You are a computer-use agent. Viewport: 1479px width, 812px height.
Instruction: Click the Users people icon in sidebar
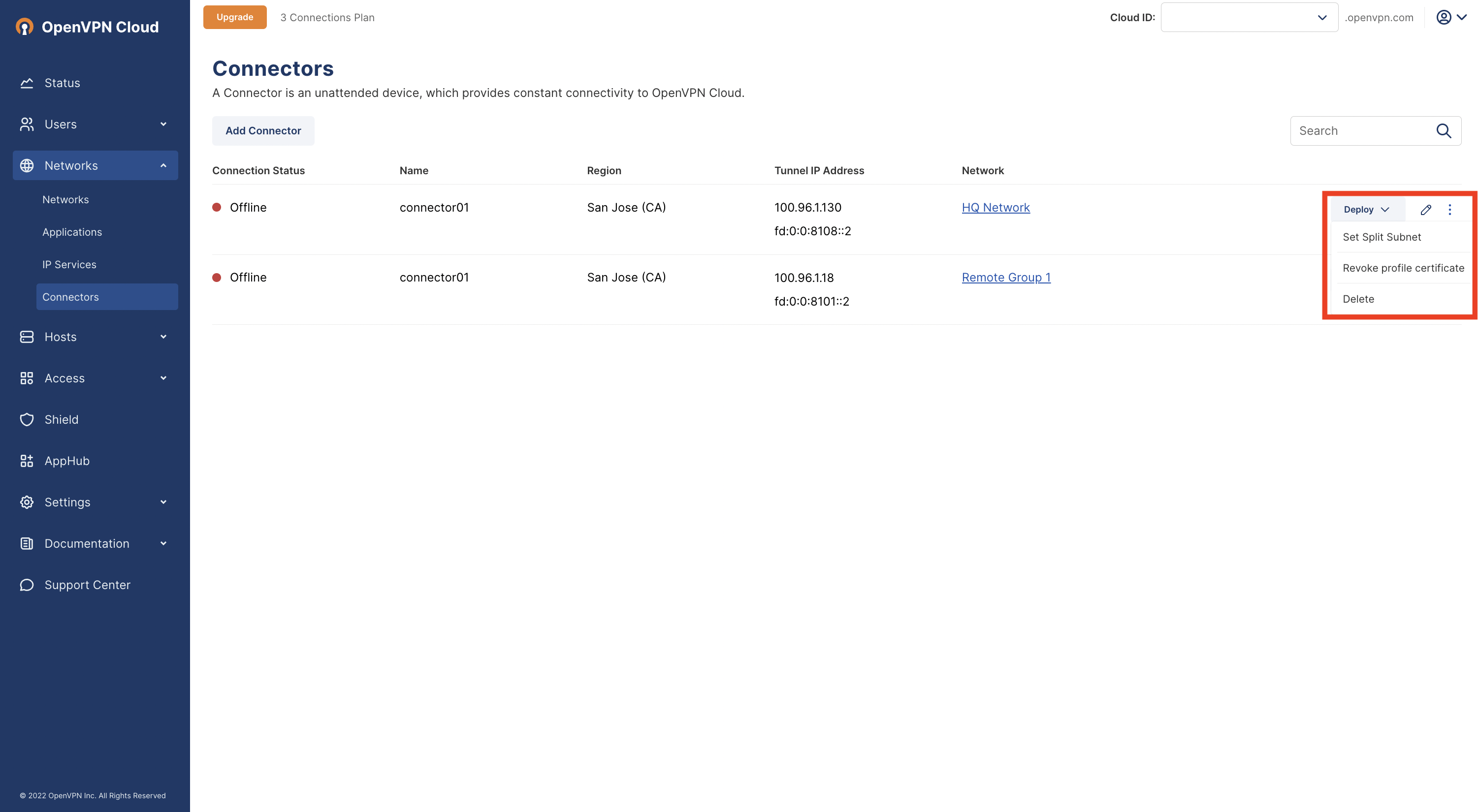coord(27,124)
